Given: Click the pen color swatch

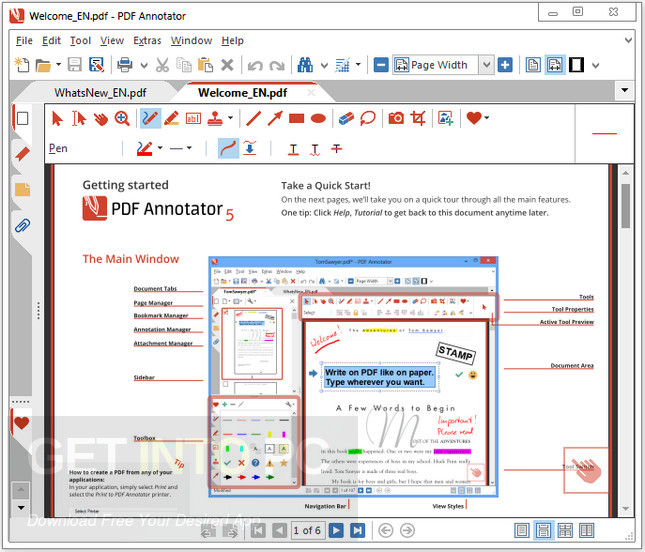Looking at the screenshot, I should point(144,148).
